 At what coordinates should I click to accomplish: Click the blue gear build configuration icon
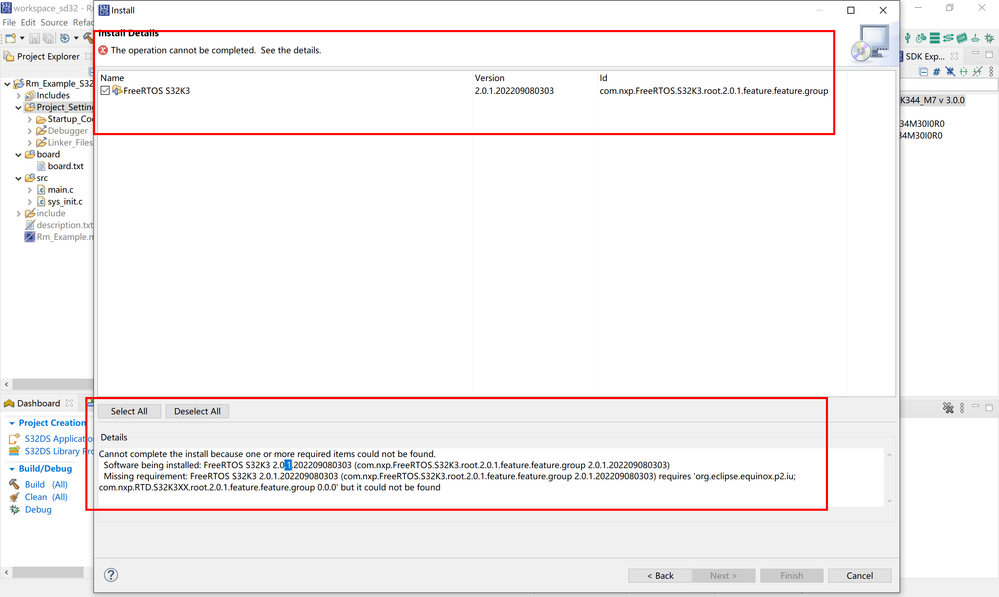[64, 38]
